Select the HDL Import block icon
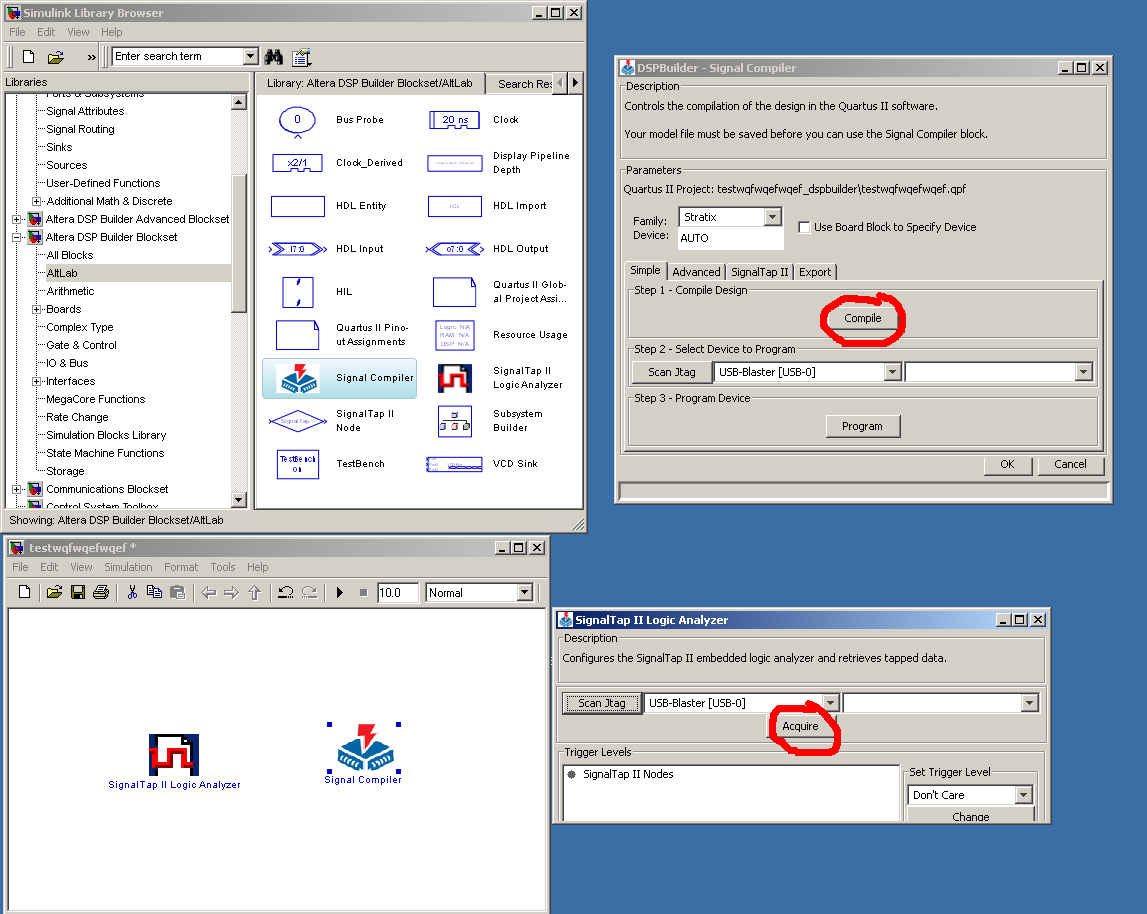This screenshot has width=1147, height=914. pos(454,206)
